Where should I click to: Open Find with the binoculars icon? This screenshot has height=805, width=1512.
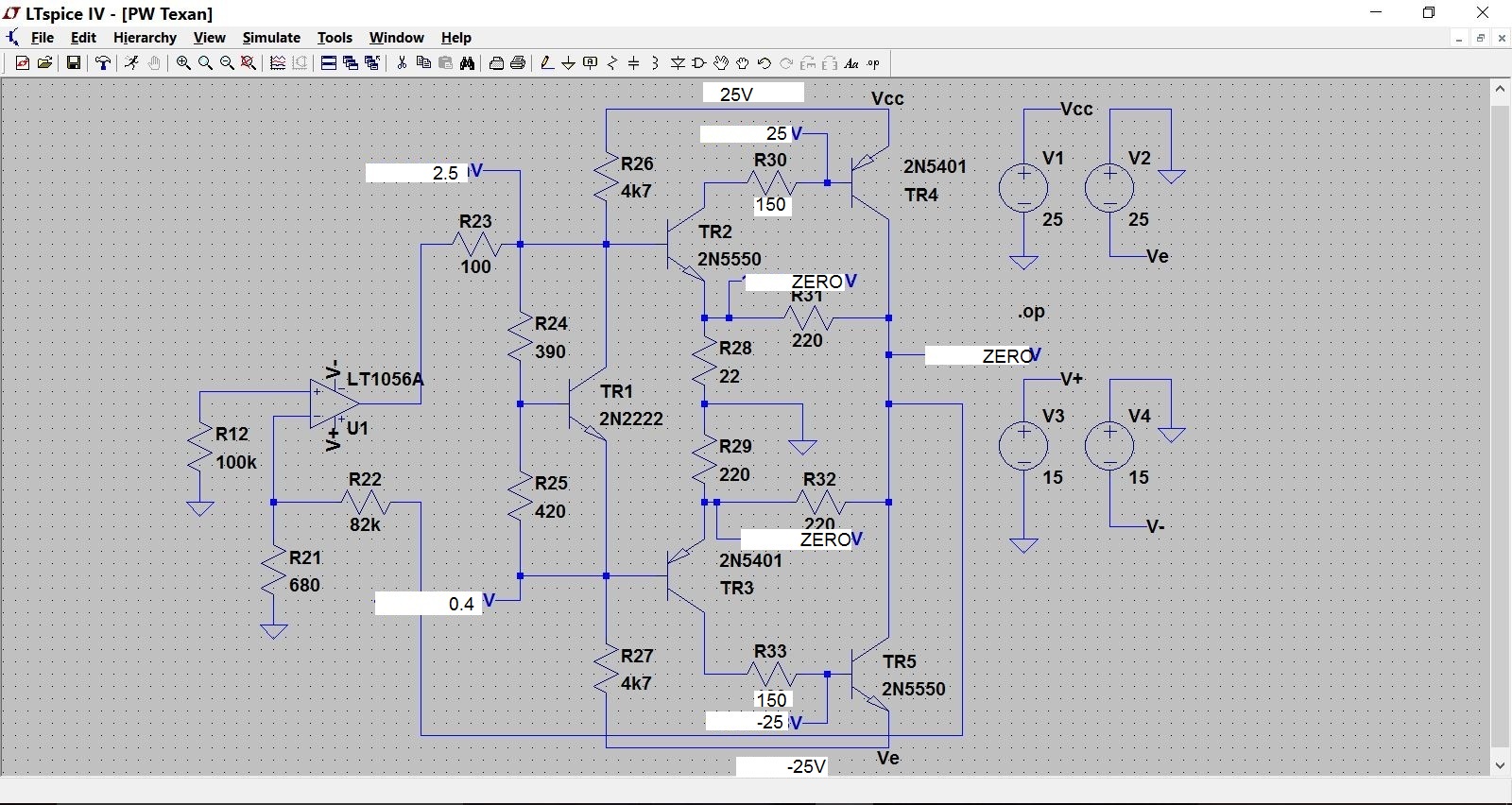[467, 63]
